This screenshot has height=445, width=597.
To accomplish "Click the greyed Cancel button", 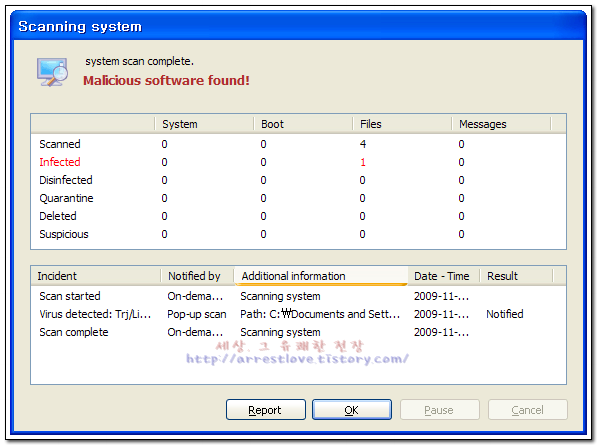I will (x=528, y=410).
